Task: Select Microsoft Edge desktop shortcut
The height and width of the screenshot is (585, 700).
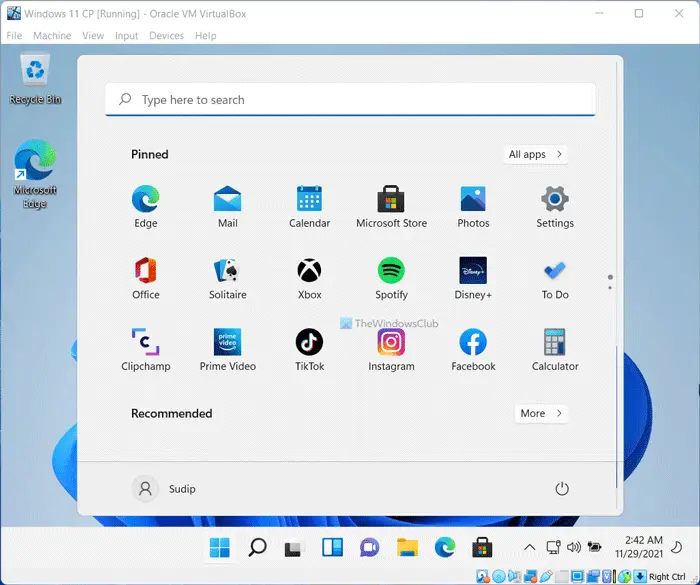Action: (35, 174)
